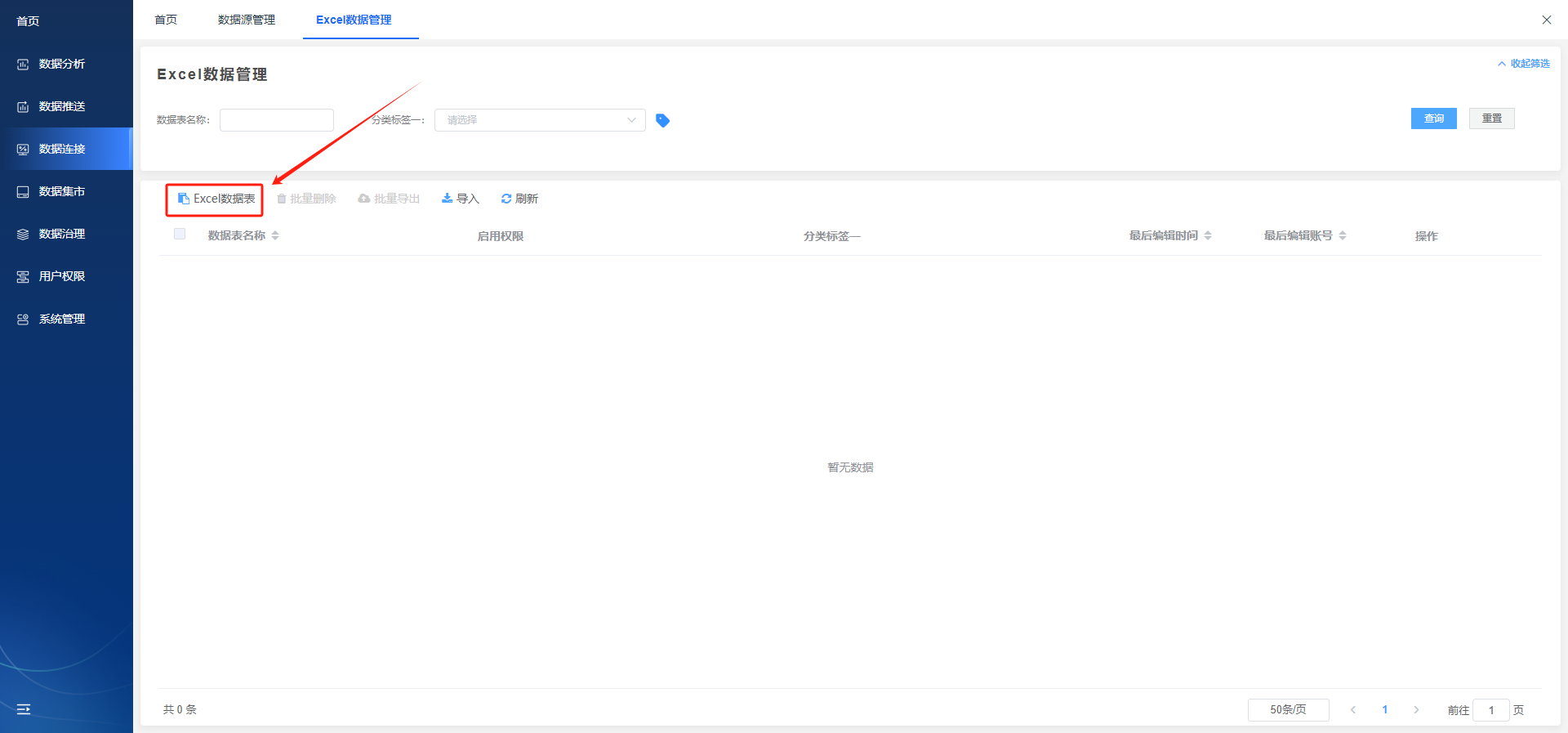Image resolution: width=1568 pixels, height=733 pixels.
Task: Open the 分类标签一 dropdown
Action: tap(540, 120)
